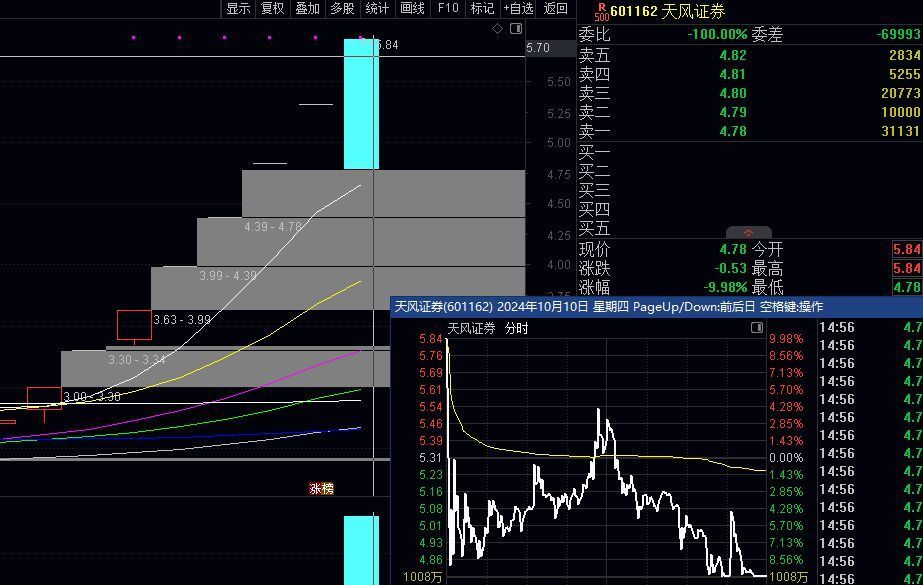Click the 涨跌 value -0.53
Screen dimensions: 923x585
(731, 268)
